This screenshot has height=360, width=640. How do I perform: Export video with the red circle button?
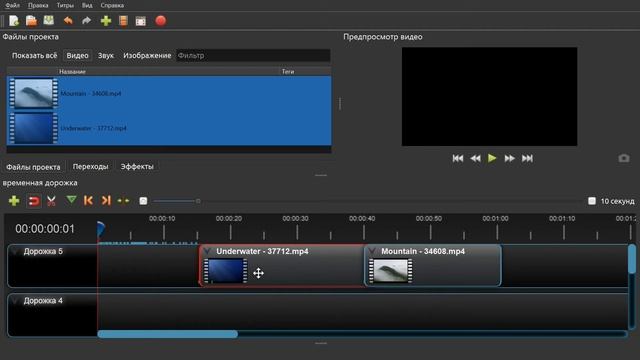(160, 20)
